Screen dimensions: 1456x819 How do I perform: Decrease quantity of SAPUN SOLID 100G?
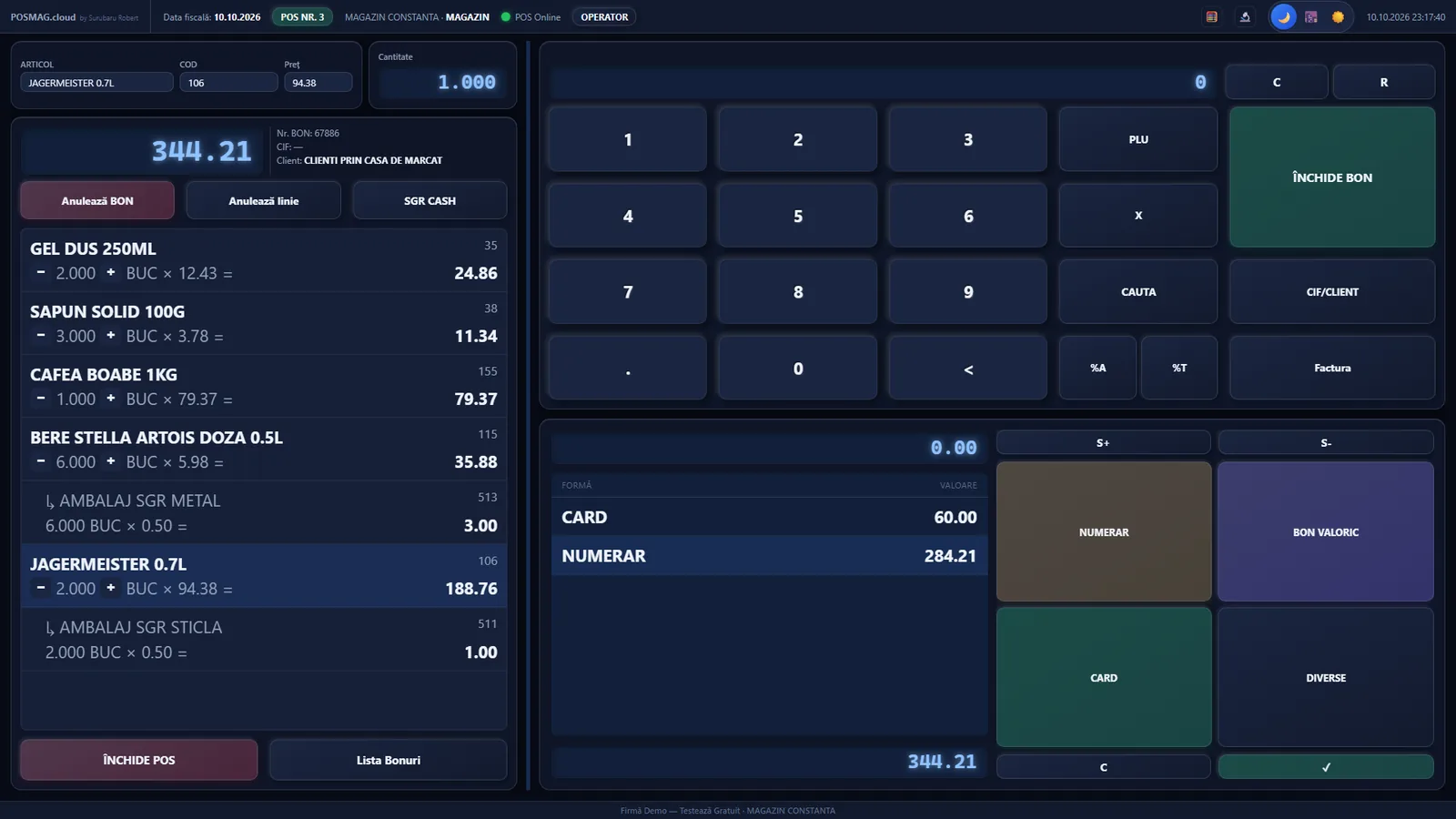pos(41,336)
